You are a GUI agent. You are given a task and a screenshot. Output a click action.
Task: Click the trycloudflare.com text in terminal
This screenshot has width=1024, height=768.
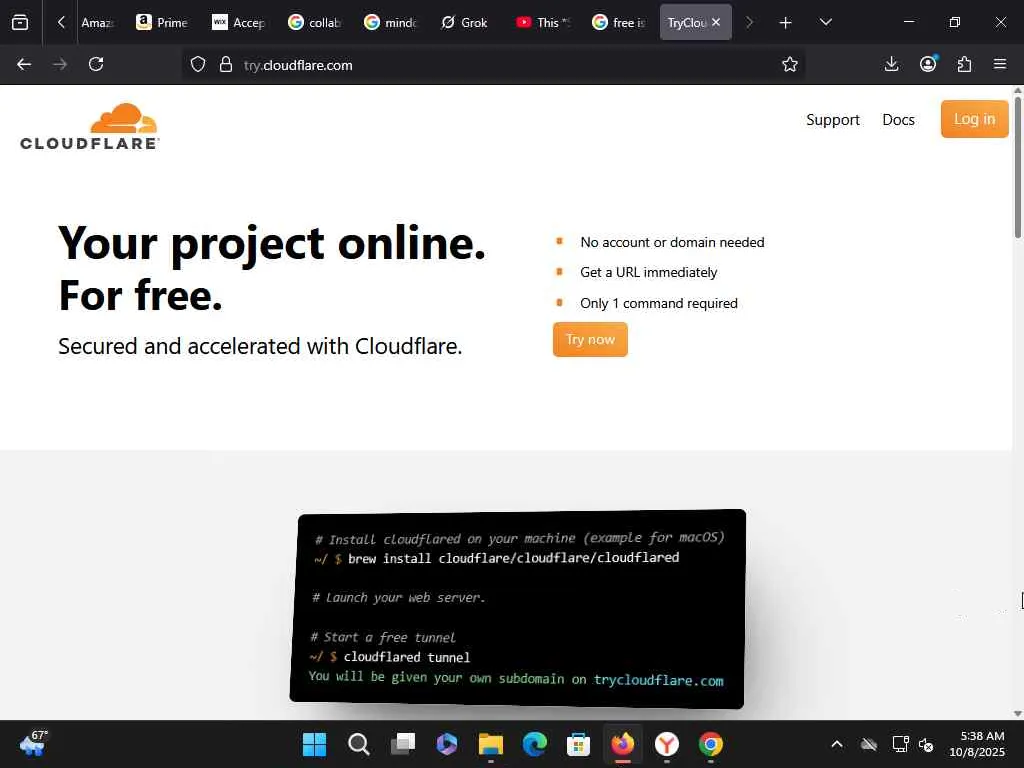[x=658, y=680]
